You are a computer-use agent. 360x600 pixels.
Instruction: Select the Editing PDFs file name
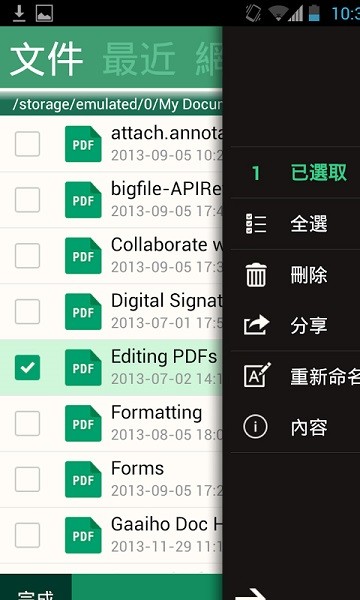coord(164,357)
